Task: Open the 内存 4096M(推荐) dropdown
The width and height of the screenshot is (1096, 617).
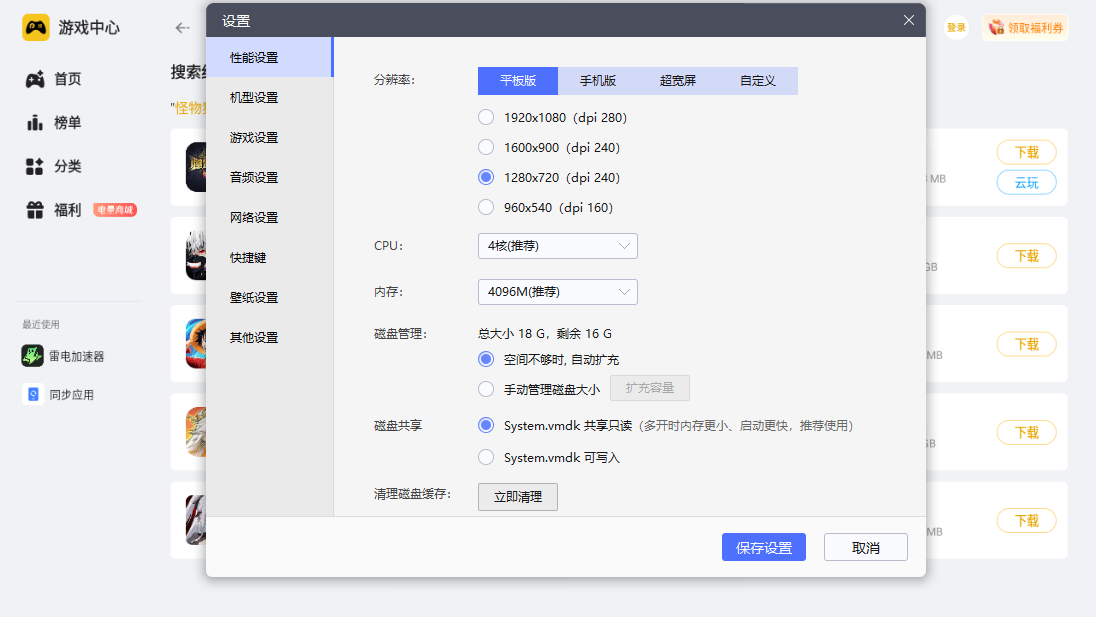Action: (557, 292)
